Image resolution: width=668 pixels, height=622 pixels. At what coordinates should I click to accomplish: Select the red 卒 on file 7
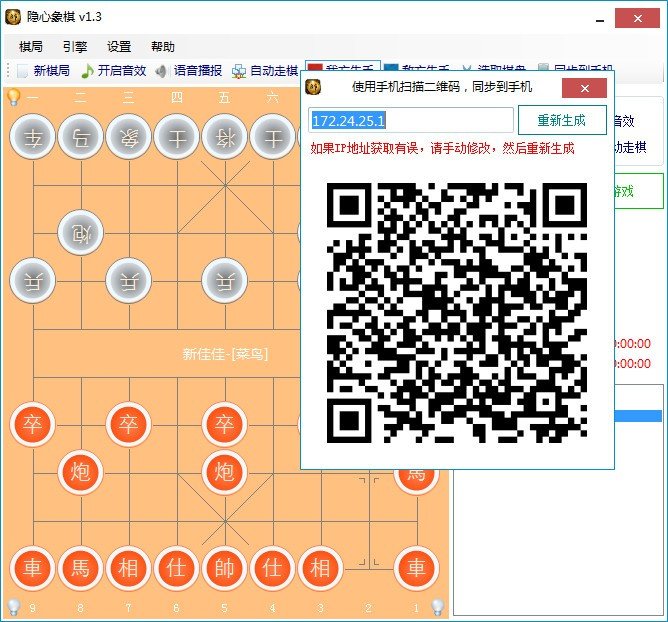click(128, 425)
